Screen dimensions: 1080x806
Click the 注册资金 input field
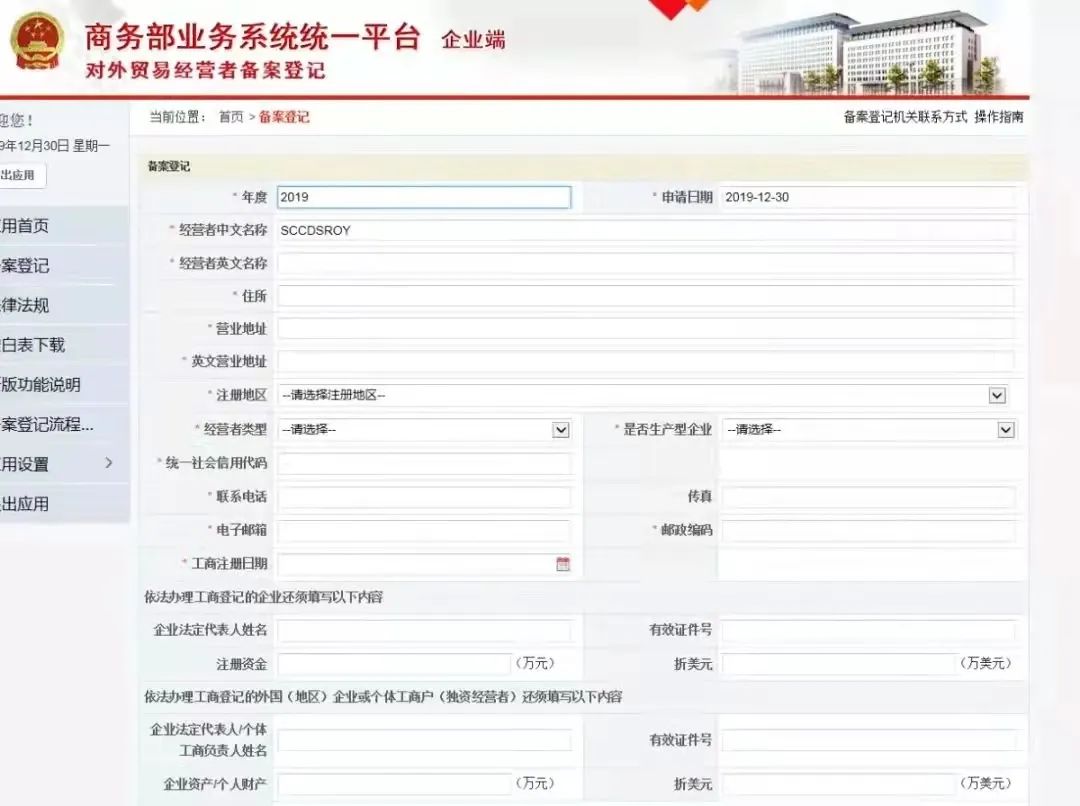[x=394, y=664]
